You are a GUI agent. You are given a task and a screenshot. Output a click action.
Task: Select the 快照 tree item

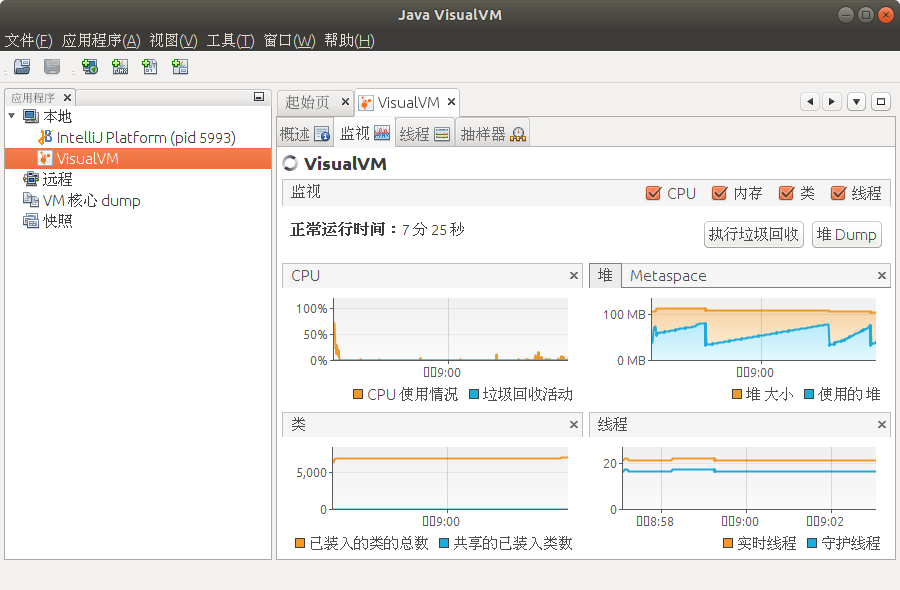(57, 221)
